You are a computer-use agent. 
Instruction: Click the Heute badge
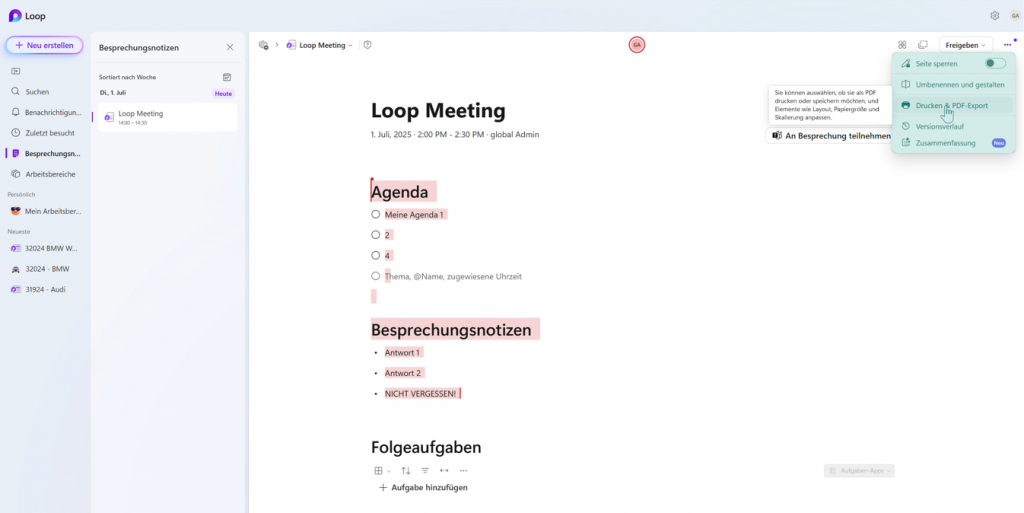coord(223,93)
